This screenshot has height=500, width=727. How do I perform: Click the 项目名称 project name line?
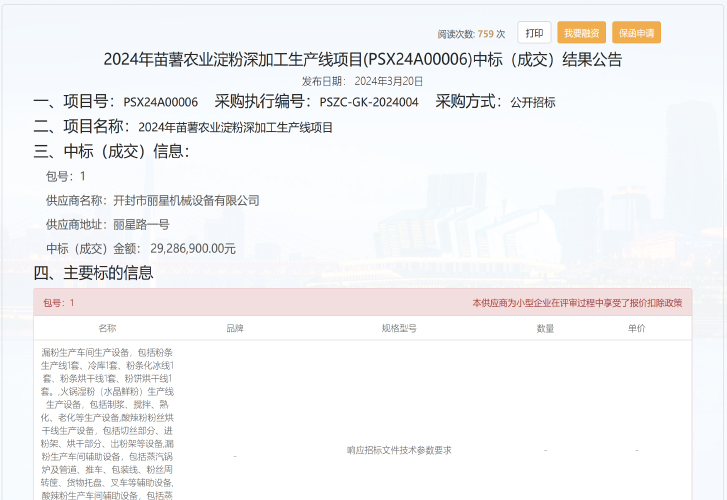pos(183,127)
